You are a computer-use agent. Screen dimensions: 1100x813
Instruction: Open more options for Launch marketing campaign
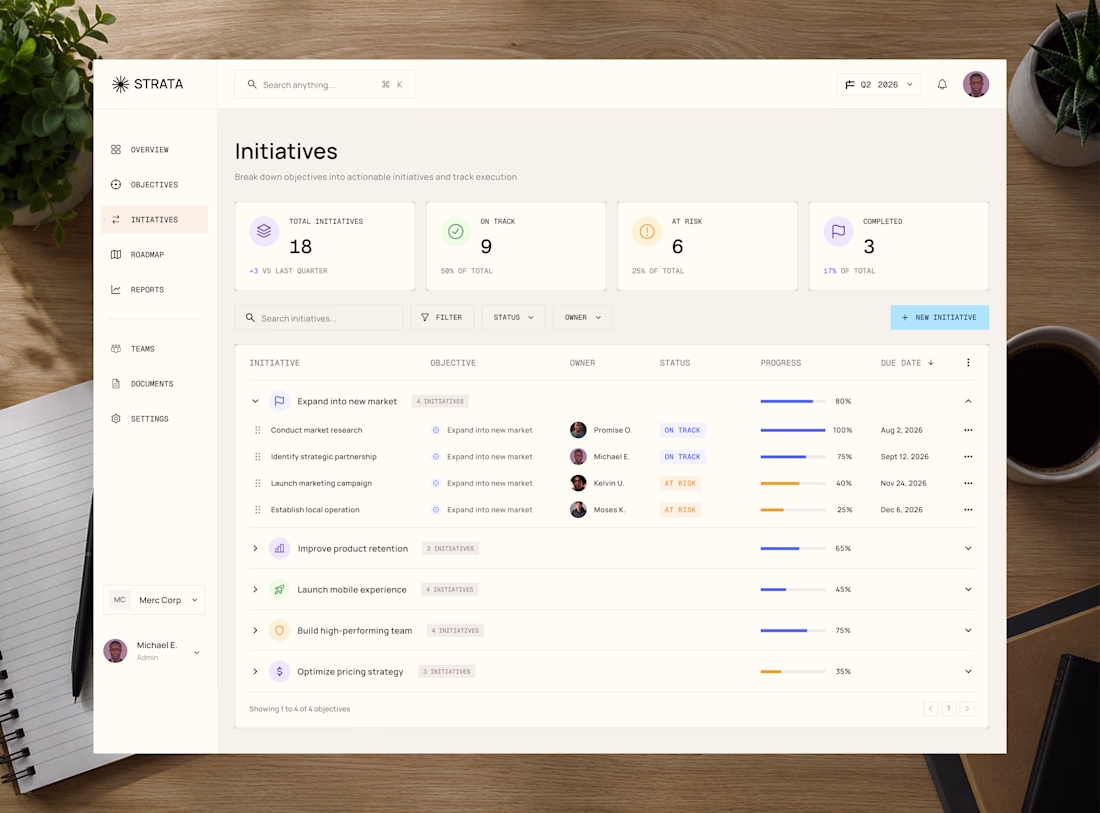(968, 483)
